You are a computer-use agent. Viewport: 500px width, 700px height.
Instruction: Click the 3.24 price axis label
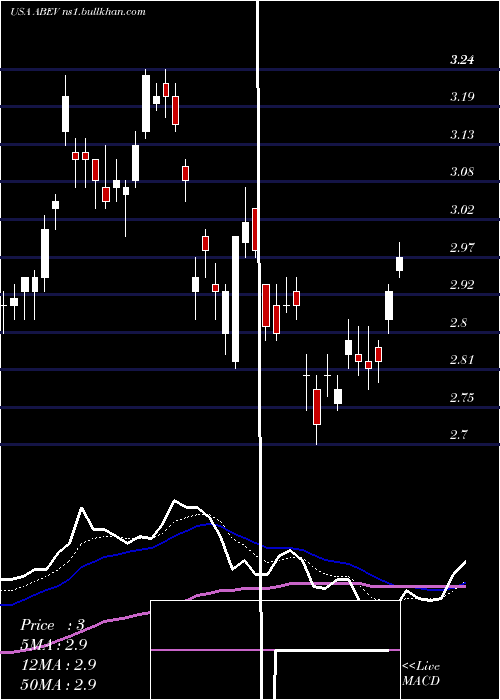click(462, 60)
